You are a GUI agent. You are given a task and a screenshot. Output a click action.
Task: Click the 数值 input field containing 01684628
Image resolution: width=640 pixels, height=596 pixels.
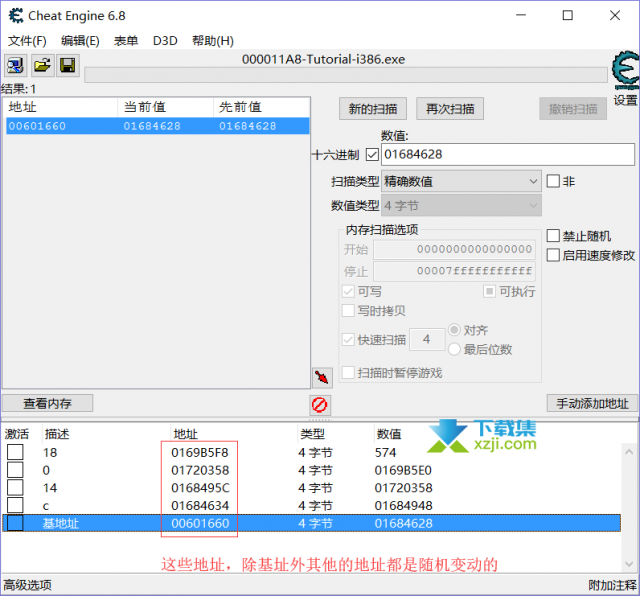click(508, 154)
